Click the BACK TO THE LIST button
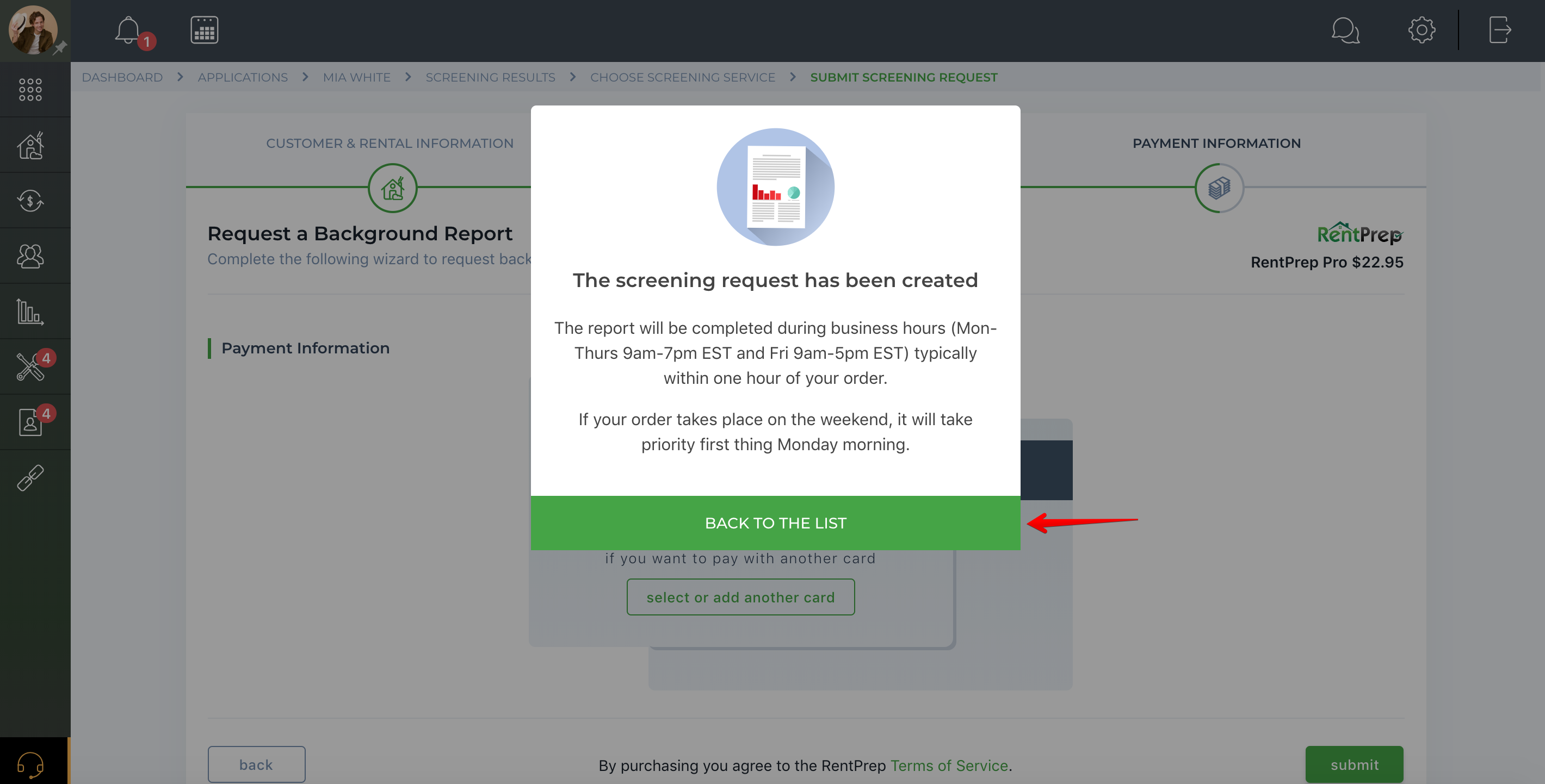Image resolution: width=1545 pixels, height=784 pixels. coord(775,522)
